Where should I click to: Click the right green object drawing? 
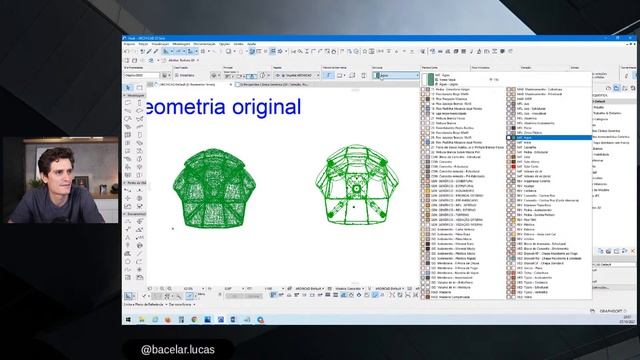coord(357,184)
